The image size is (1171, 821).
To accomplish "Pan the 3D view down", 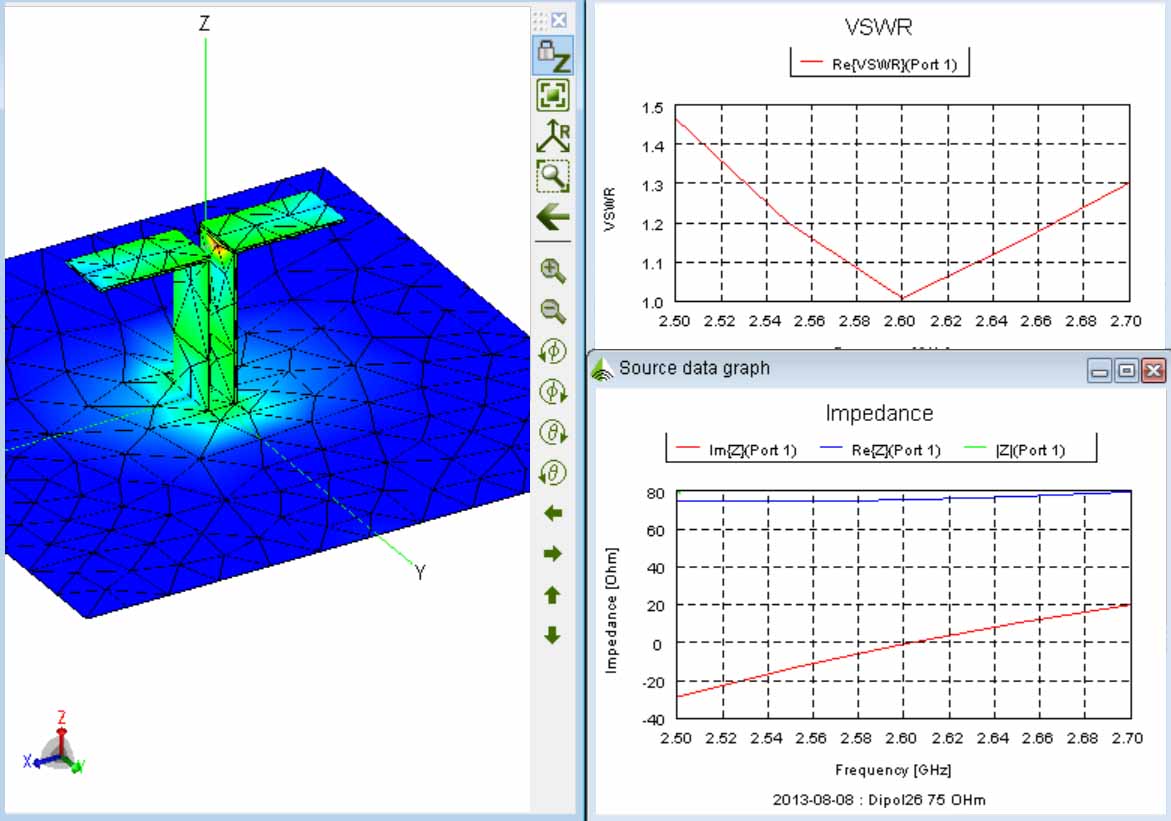I will coord(553,635).
